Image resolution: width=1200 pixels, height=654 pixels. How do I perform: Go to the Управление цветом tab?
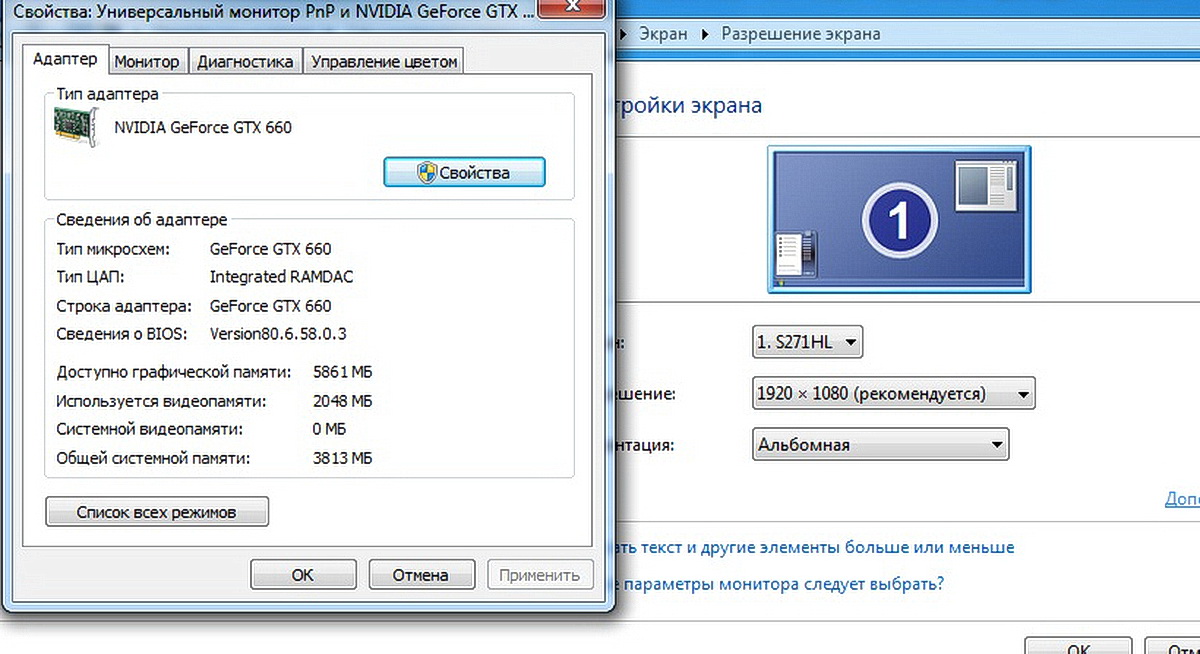tap(384, 61)
